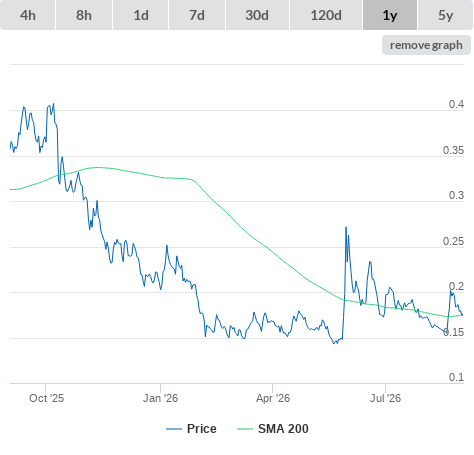Click the remove graph button

point(426,45)
